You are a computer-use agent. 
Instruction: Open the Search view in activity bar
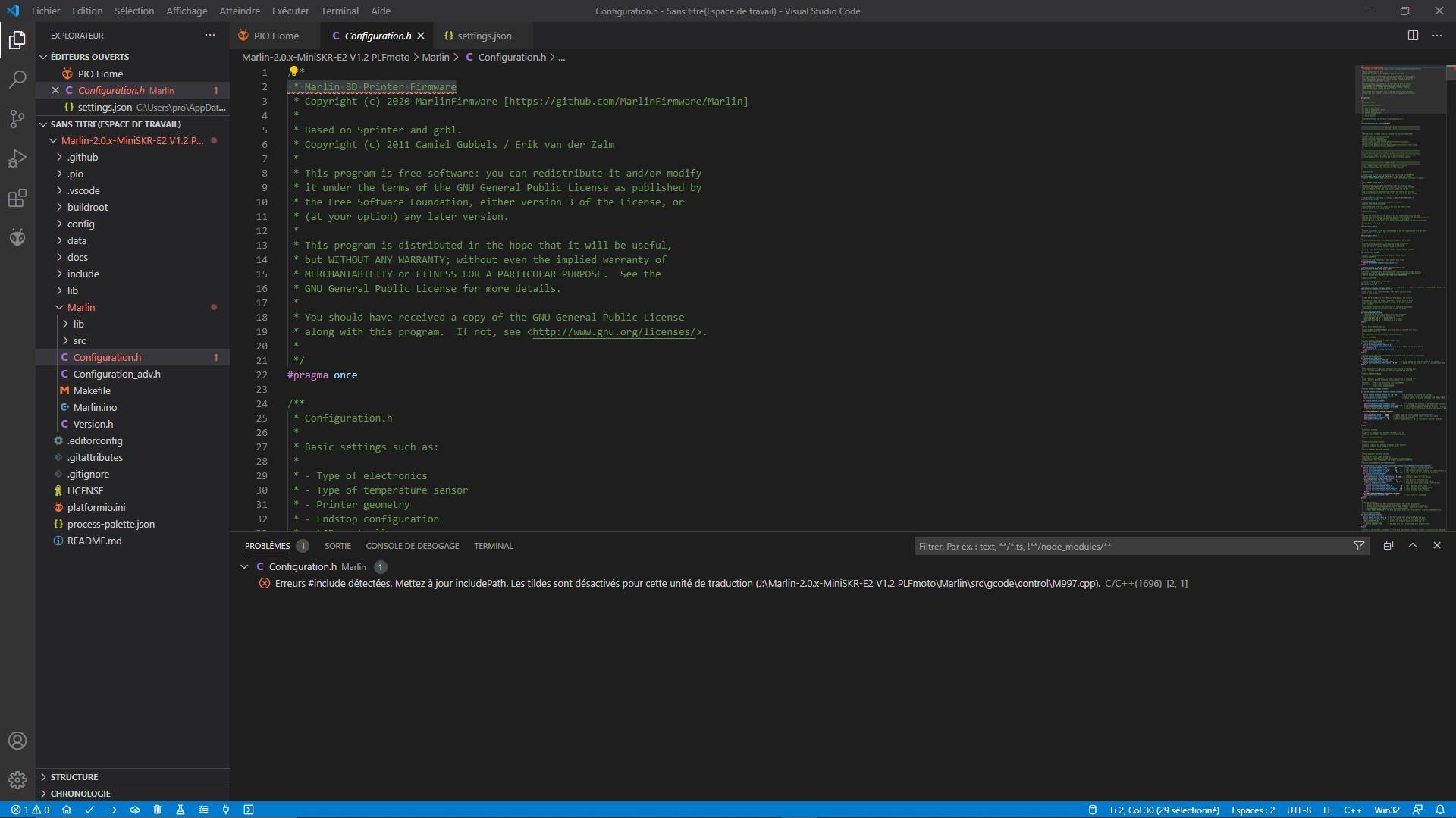click(x=17, y=80)
